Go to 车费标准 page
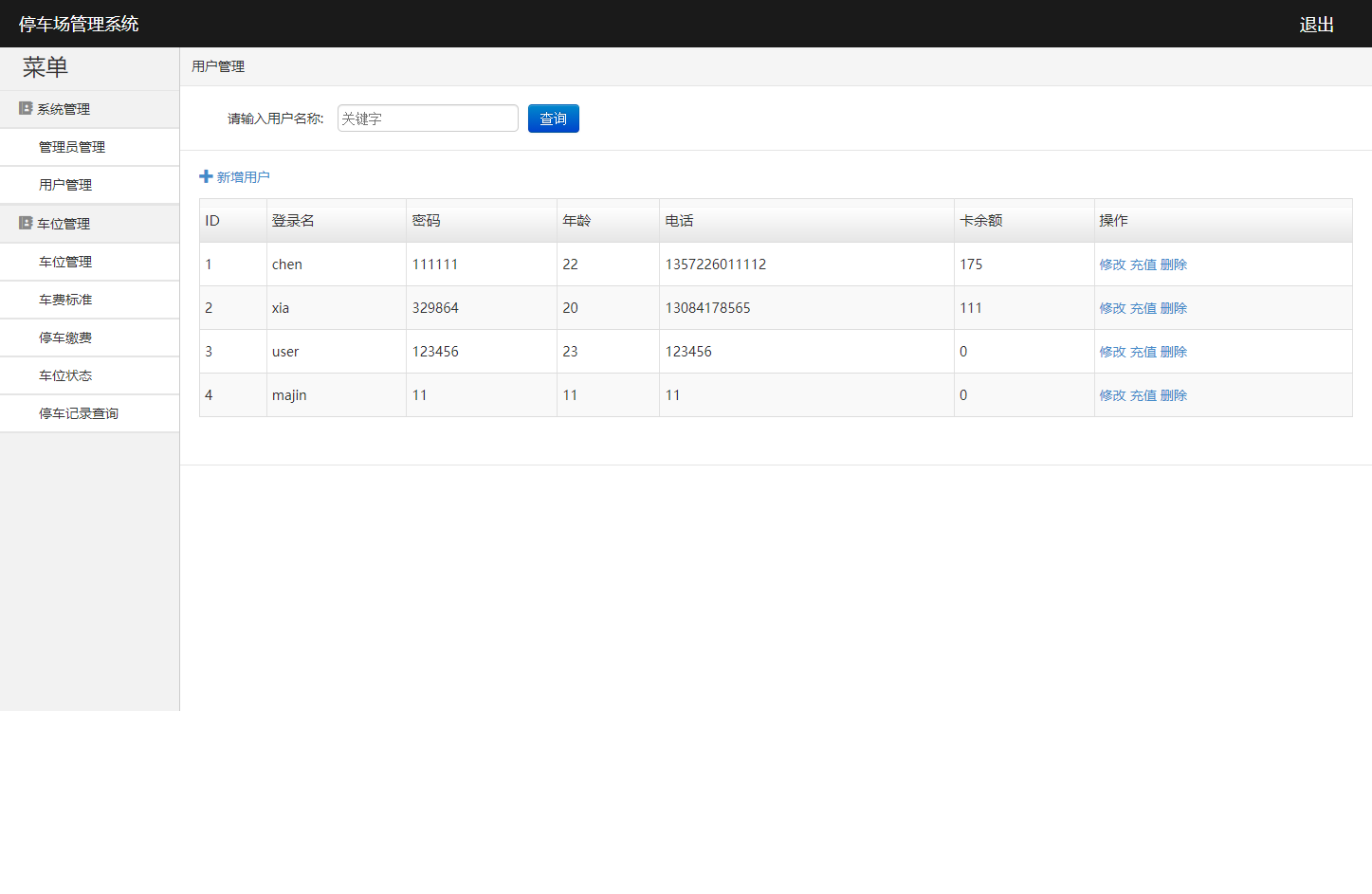The image size is (1372, 894). [65, 301]
